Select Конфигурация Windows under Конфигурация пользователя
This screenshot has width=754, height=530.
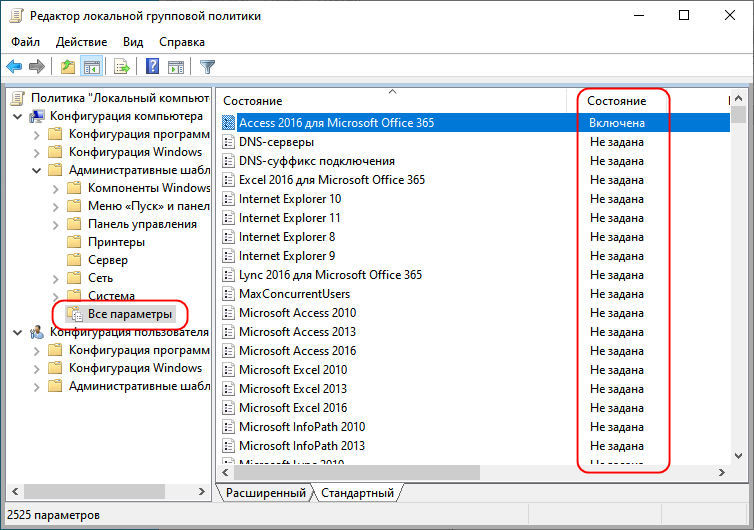tap(136, 368)
